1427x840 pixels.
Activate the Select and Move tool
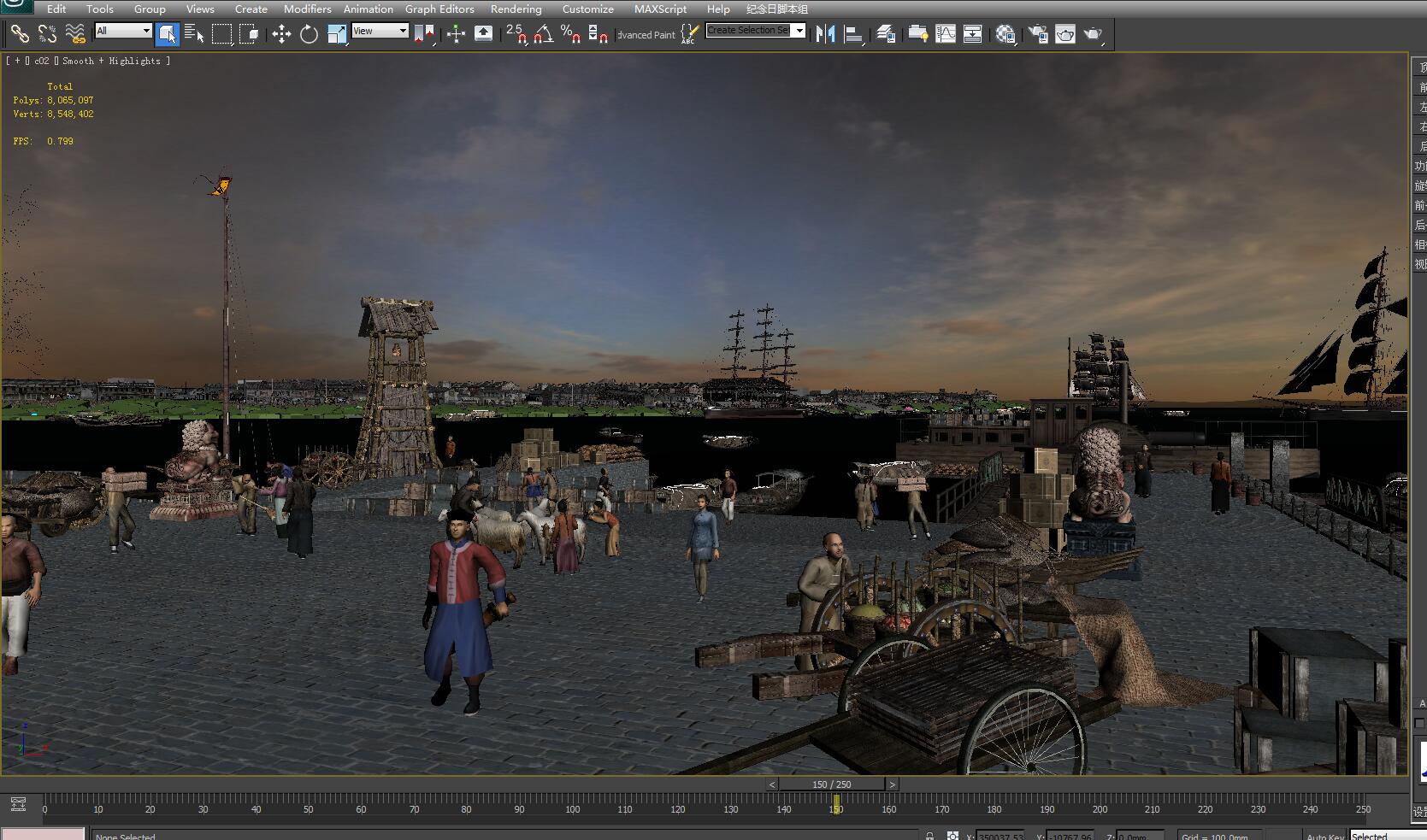pyautogui.click(x=281, y=34)
